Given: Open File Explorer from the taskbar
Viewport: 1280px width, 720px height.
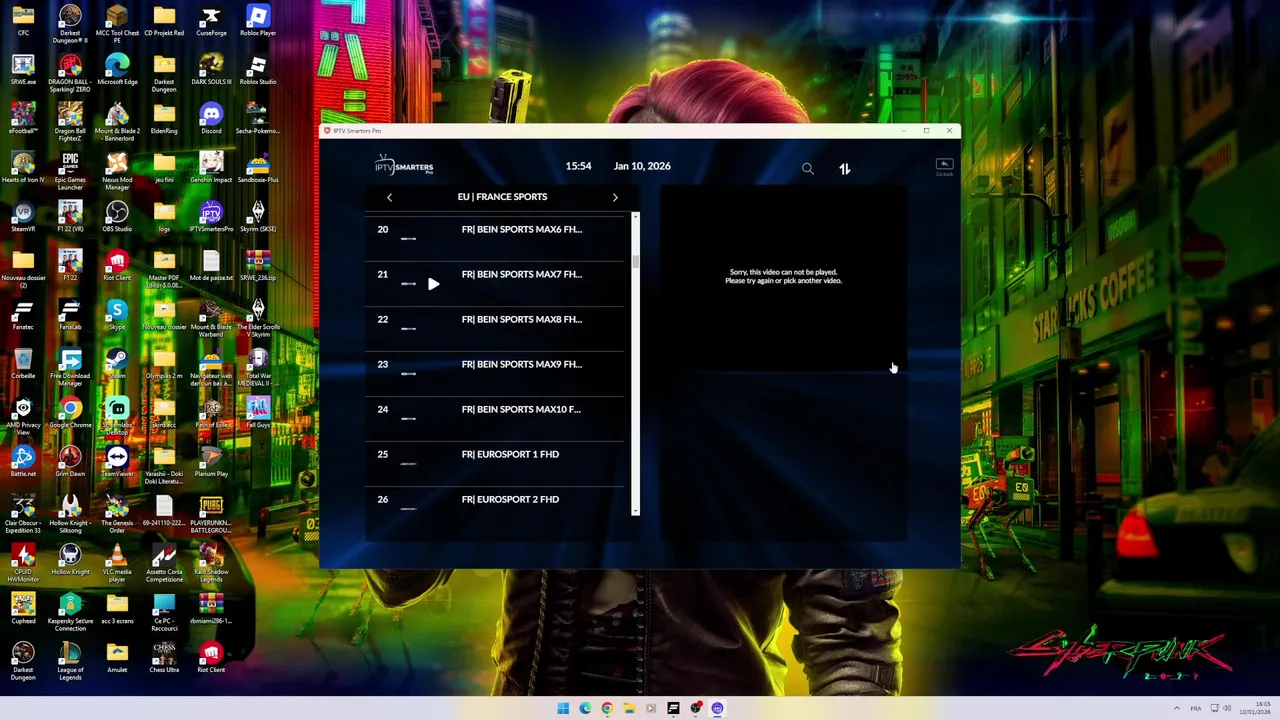Looking at the screenshot, I should click(629, 708).
